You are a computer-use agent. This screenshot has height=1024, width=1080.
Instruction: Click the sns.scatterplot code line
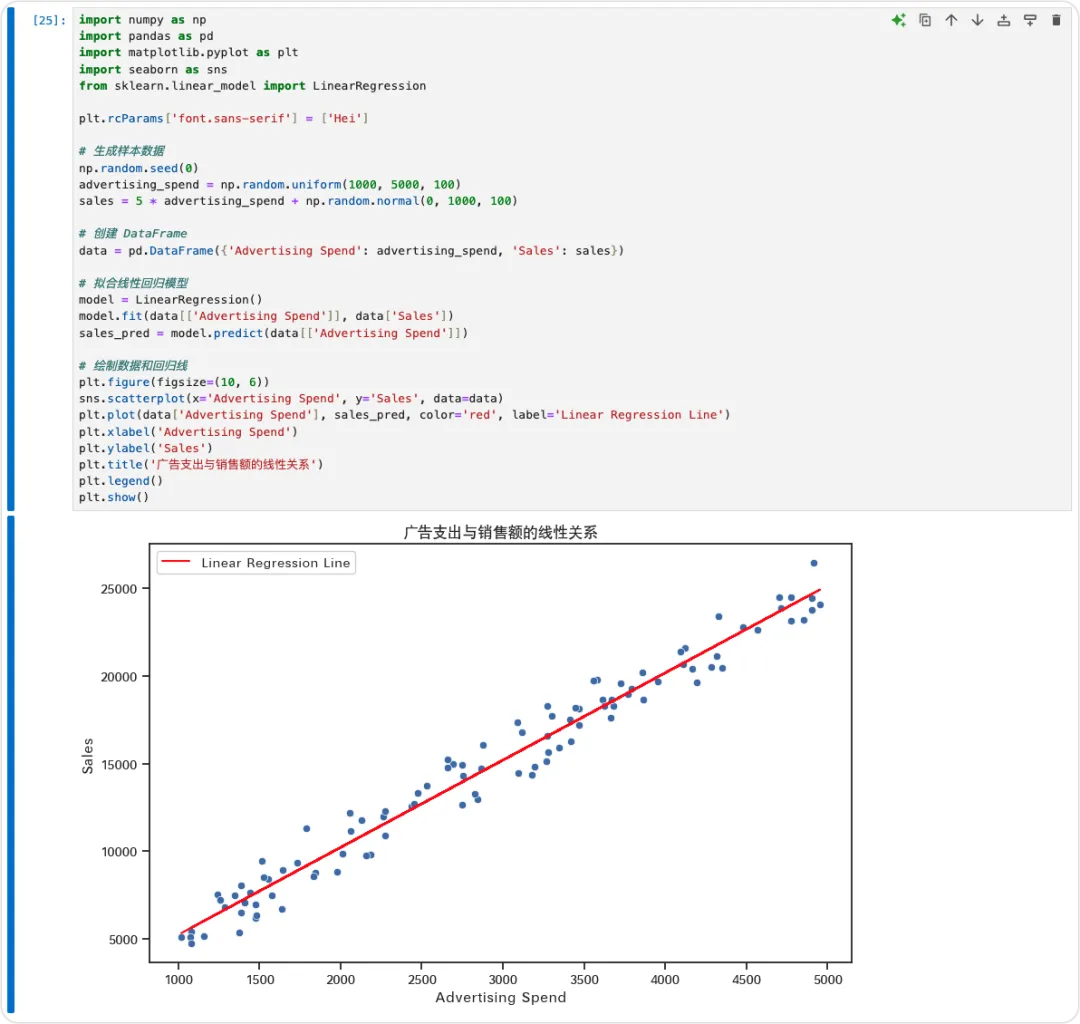[x=291, y=399]
